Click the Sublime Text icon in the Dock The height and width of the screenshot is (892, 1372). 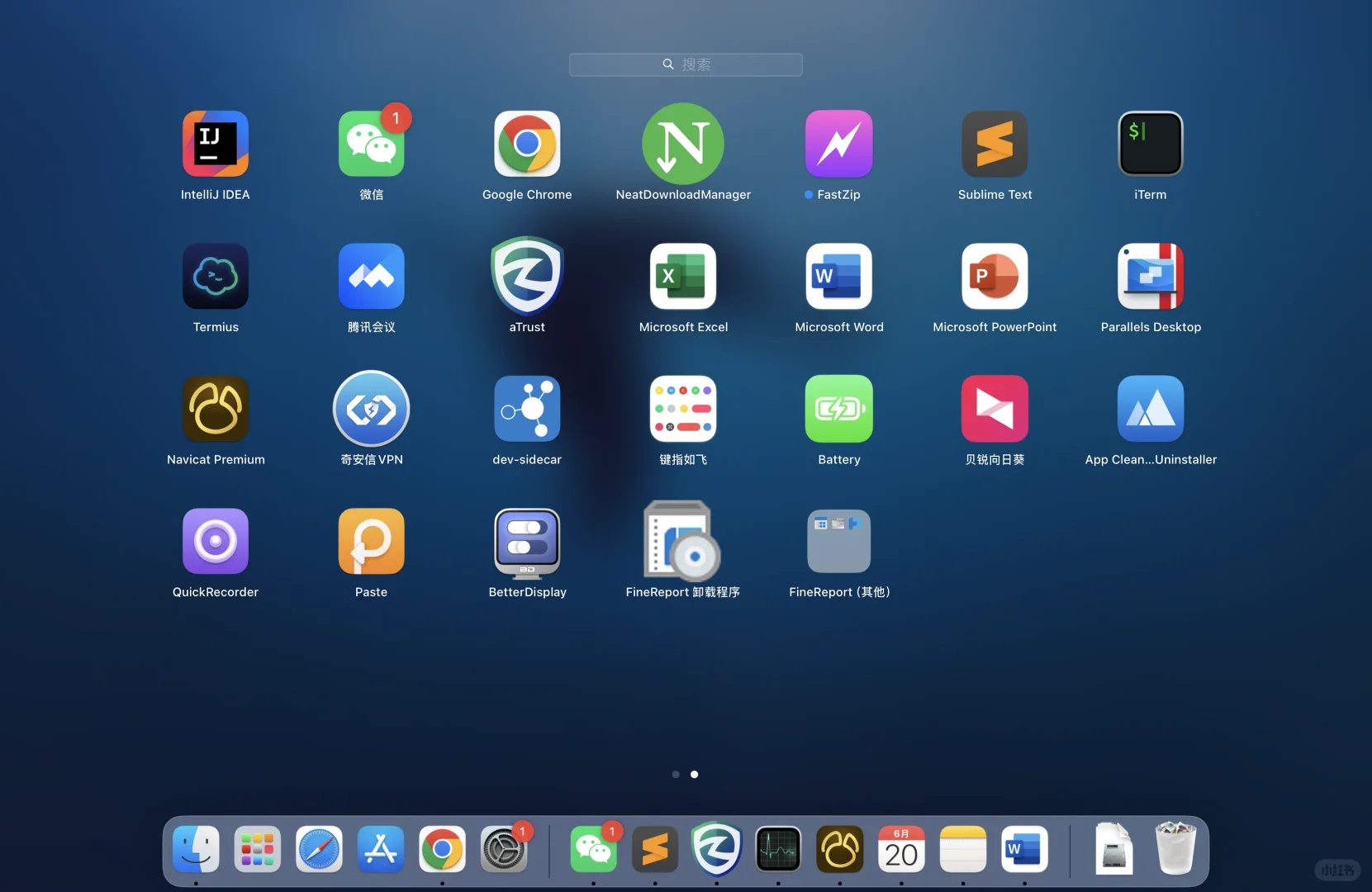point(655,849)
